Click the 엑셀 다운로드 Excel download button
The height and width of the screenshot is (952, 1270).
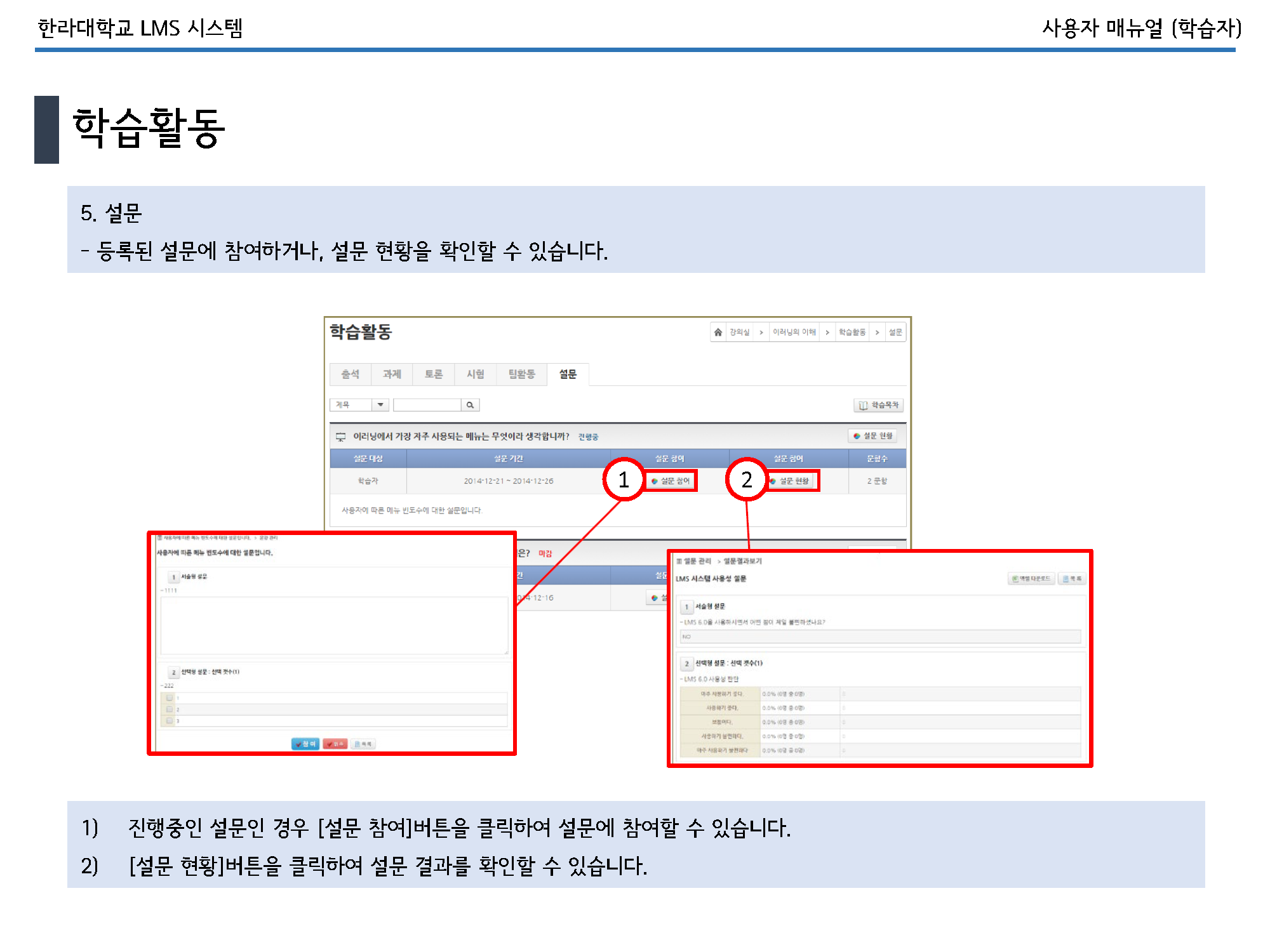point(1031,579)
